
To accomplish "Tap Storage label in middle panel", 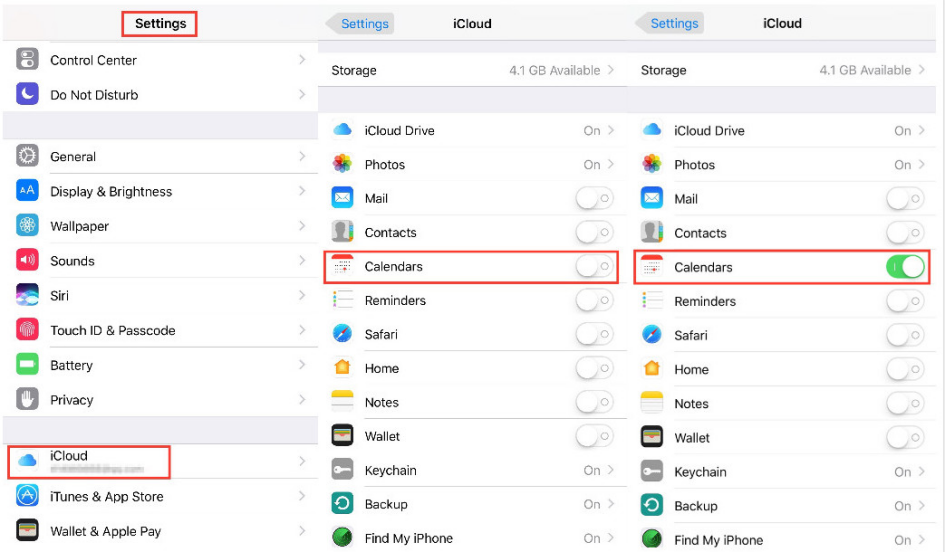I will [x=354, y=70].
